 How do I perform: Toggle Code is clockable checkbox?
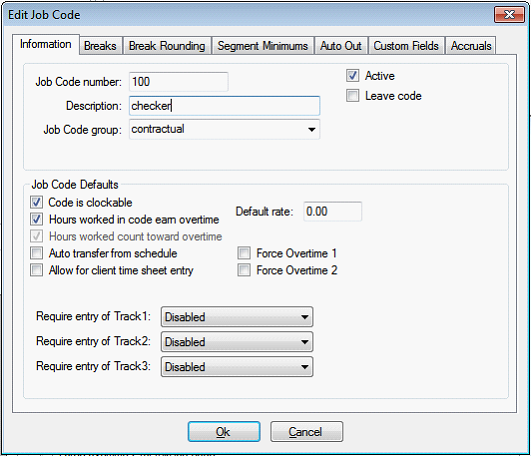tap(36, 202)
